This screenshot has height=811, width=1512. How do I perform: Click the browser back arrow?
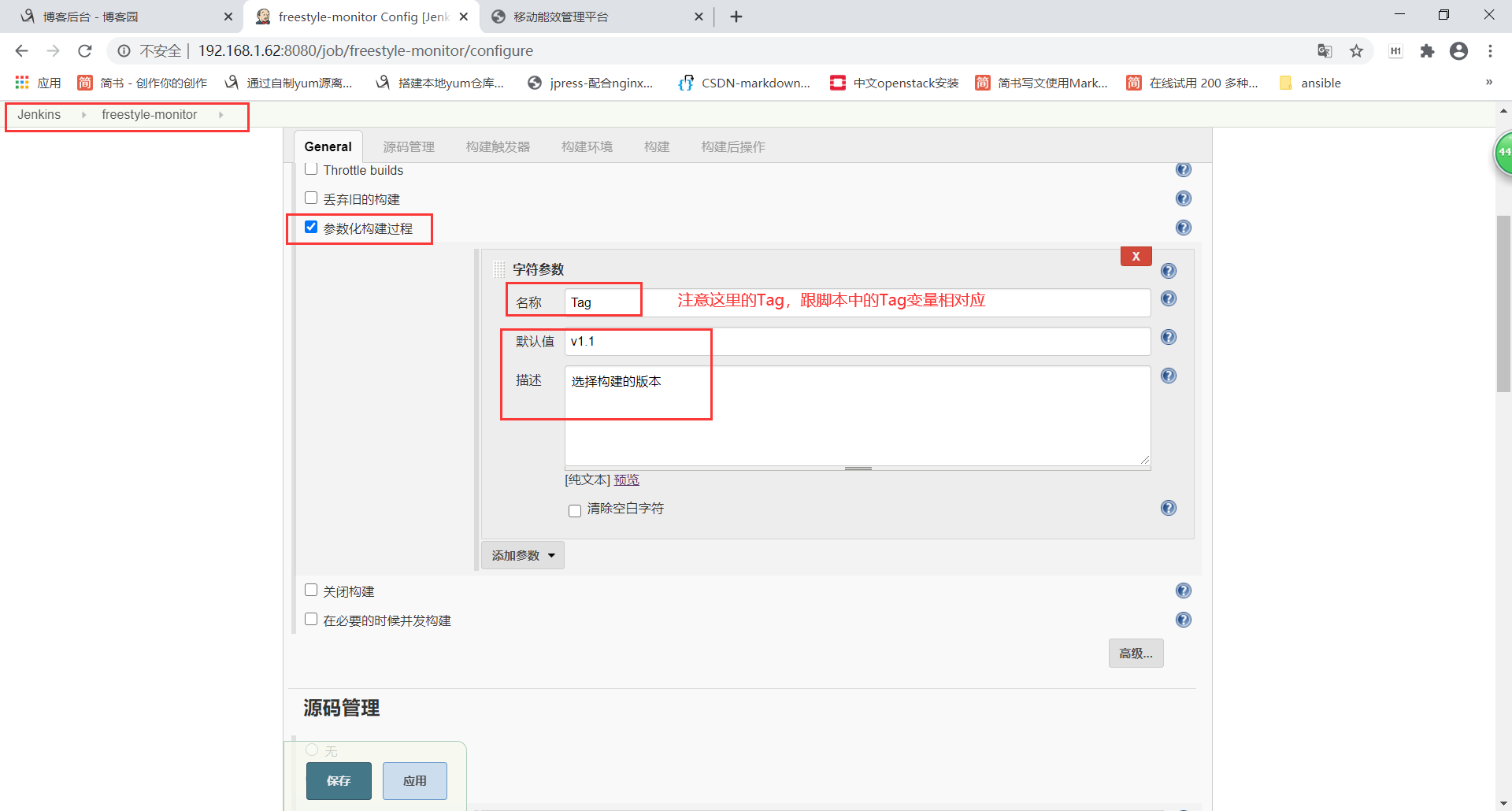tap(21, 51)
